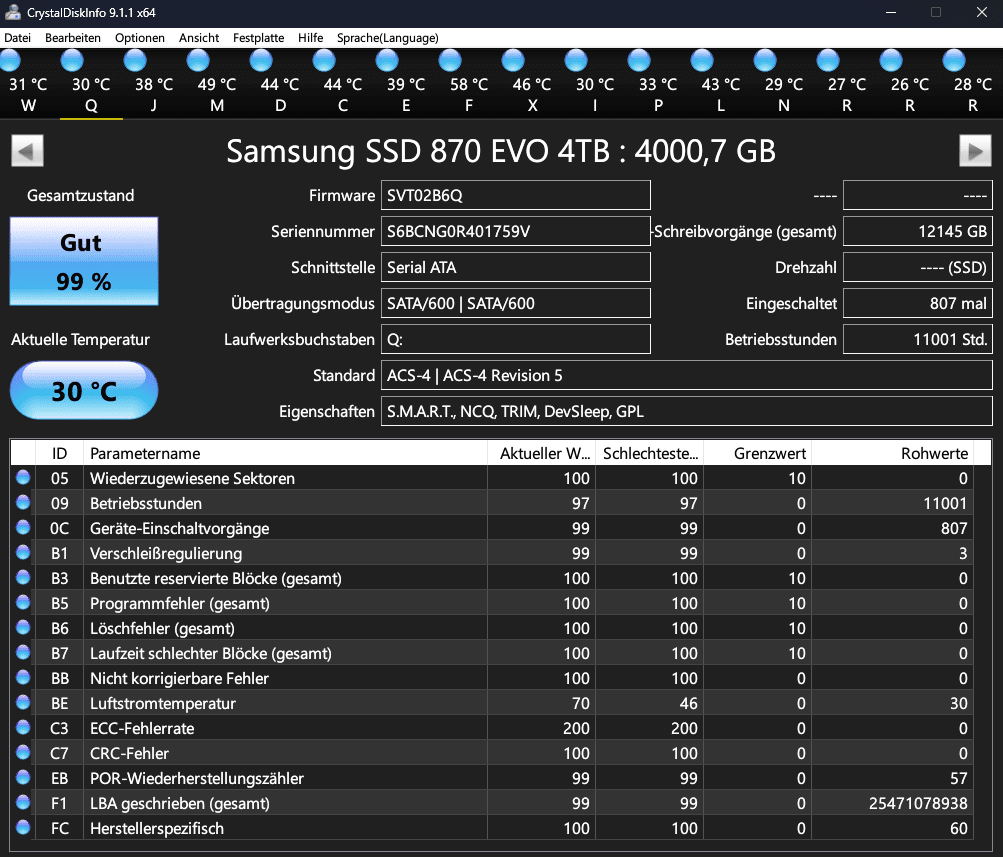Select Benutzte reservierte Blöcke (gesamt) row
The width and height of the screenshot is (1003, 857).
click(x=492, y=578)
